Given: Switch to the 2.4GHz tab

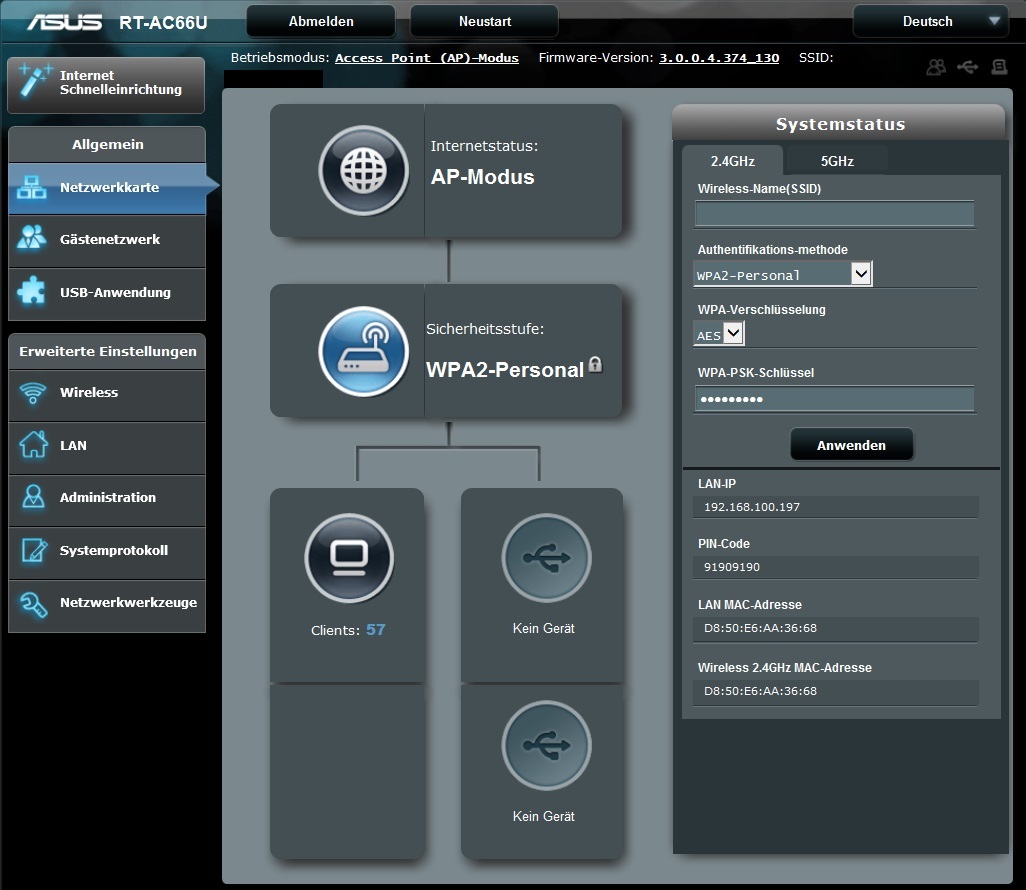Looking at the screenshot, I should click(x=733, y=161).
